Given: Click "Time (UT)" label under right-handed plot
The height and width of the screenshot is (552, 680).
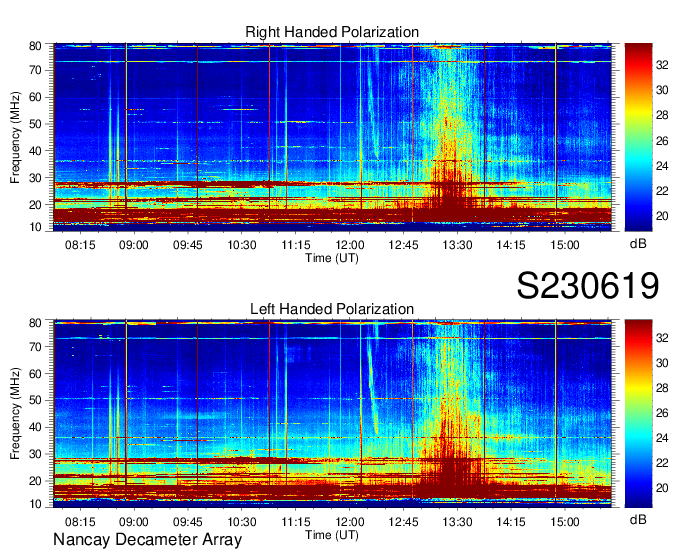Looking at the screenshot, I should pos(332,258).
